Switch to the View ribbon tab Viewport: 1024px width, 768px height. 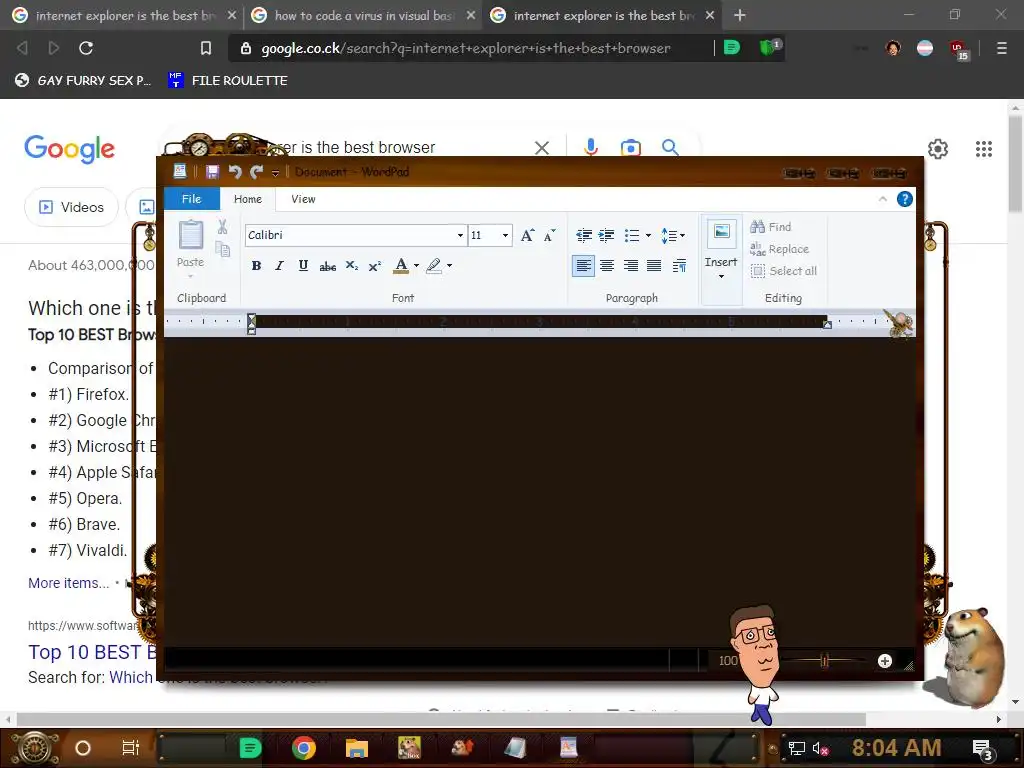point(303,199)
